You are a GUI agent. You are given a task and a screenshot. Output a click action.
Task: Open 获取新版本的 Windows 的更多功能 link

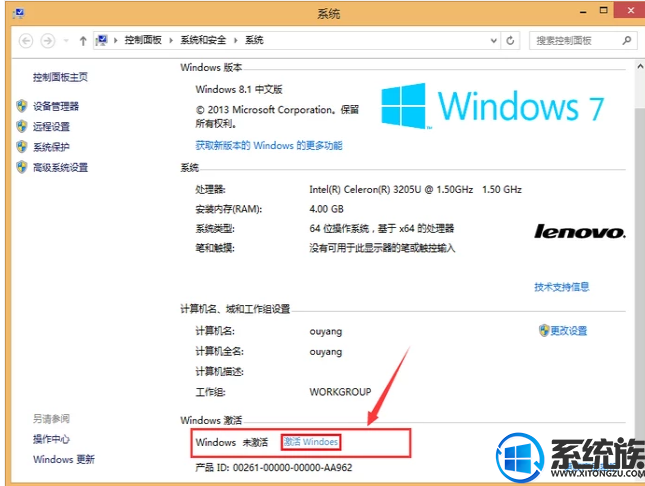(x=269, y=145)
